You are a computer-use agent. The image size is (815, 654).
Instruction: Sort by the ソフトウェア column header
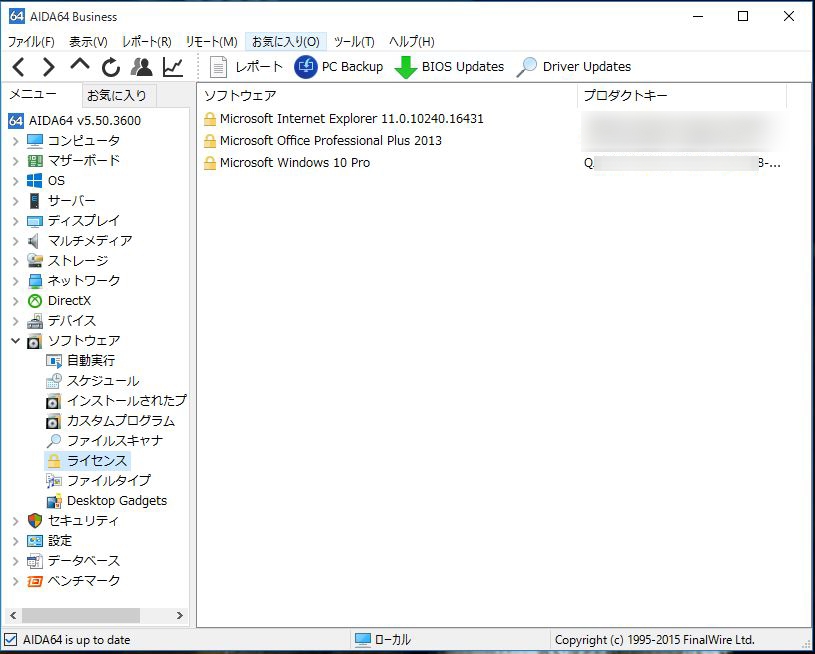[x=387, y=96]
